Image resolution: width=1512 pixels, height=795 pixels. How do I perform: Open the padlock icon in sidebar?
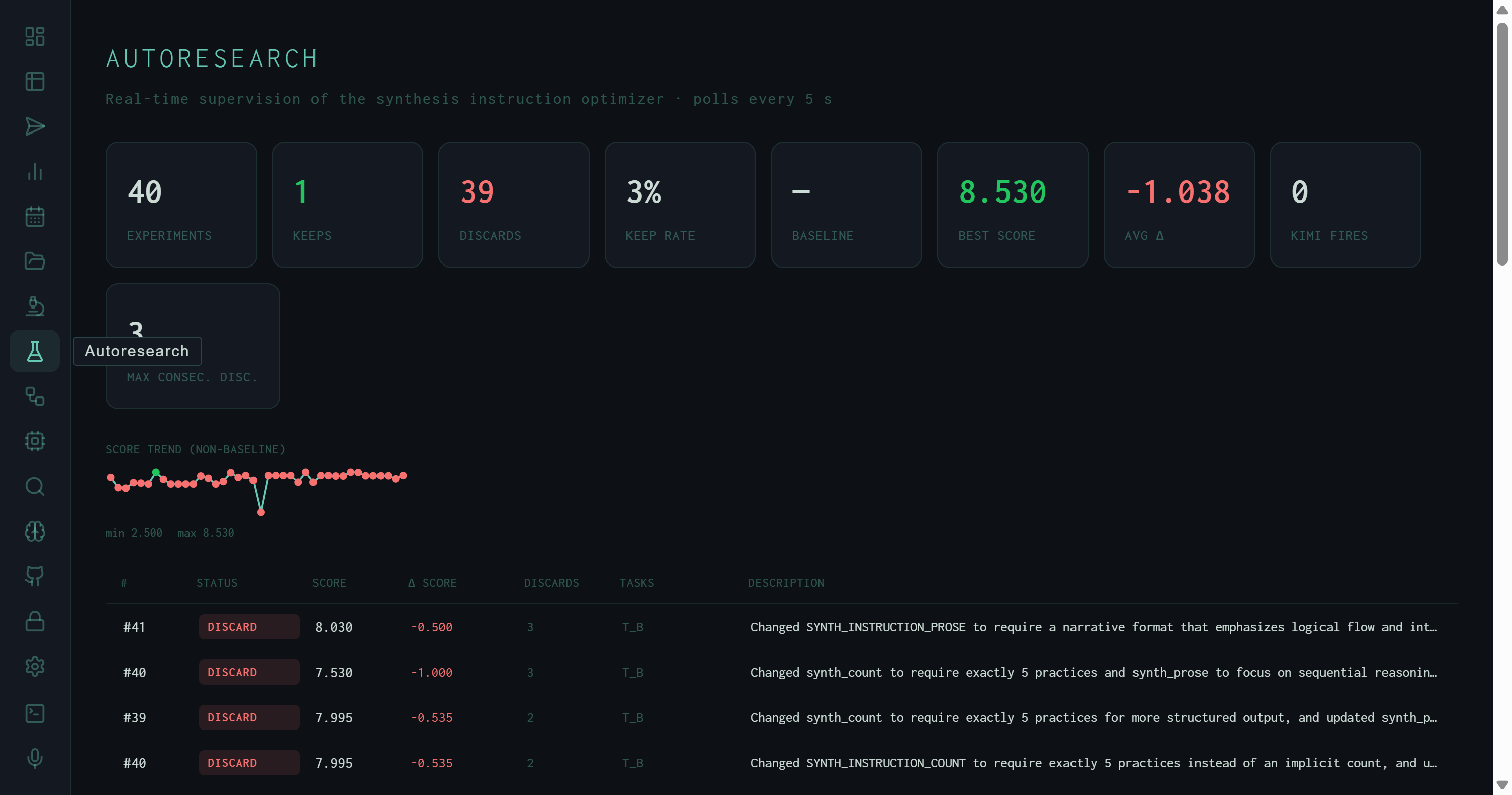point(35,621)
